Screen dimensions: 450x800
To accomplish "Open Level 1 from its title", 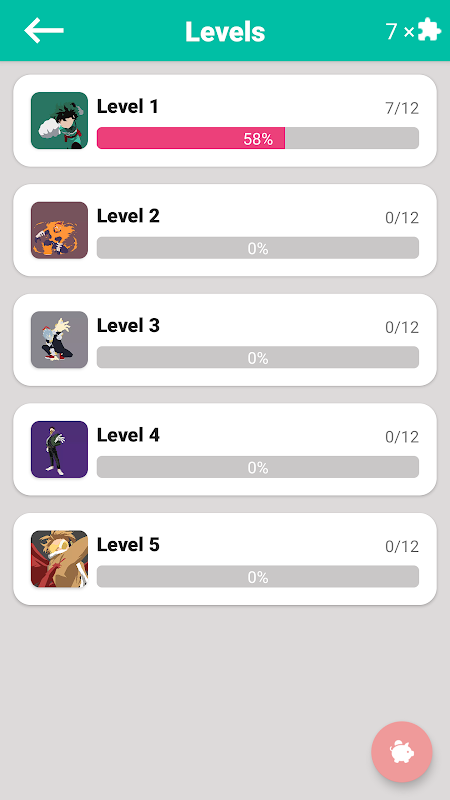I will [128, 107].
